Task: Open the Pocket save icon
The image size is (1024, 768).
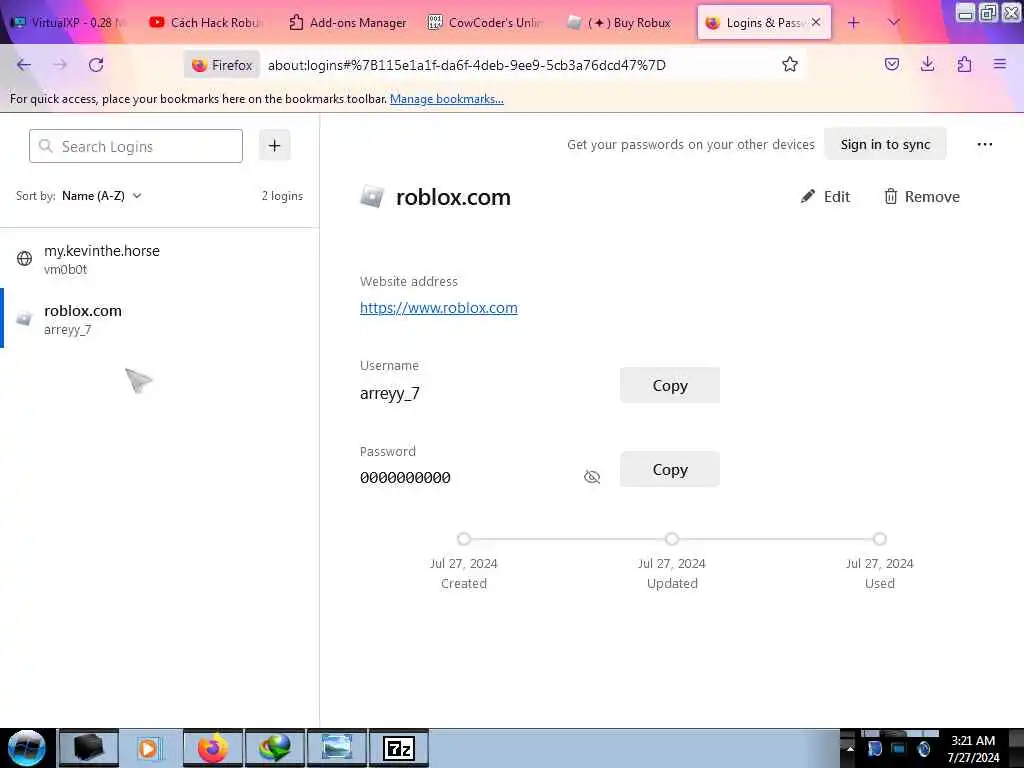Action: [x=891, y=64]
